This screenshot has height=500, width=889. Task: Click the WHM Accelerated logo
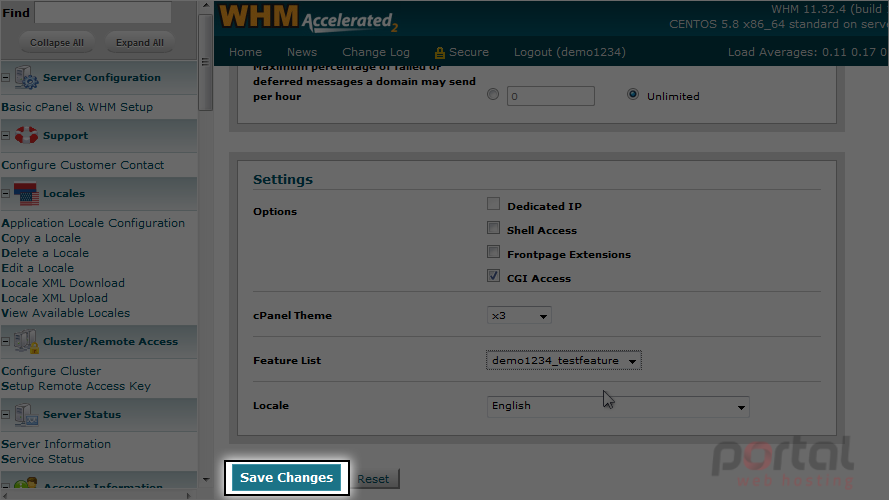coord(308,19)
